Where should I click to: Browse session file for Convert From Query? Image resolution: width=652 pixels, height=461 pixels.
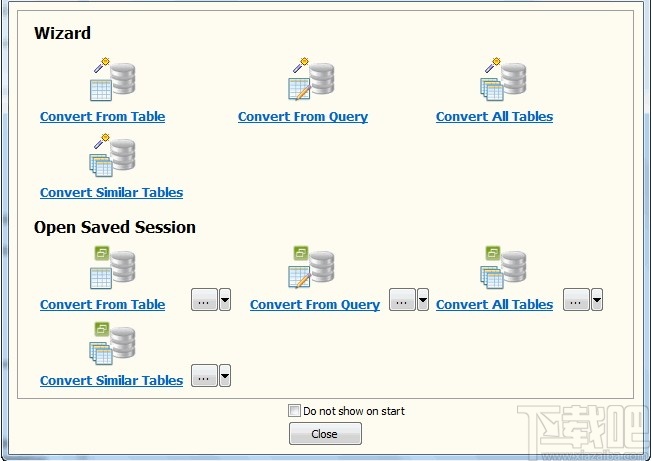pyautogui.click(x=402, y=300)
